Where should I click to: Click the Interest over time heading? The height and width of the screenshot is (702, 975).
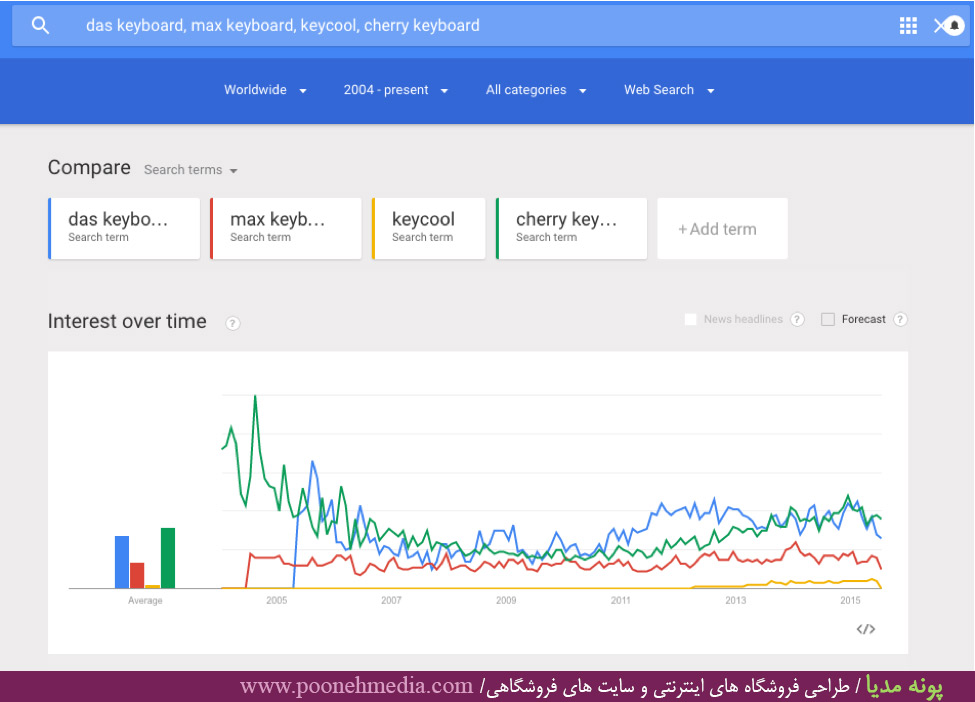(x=127, y=321)
